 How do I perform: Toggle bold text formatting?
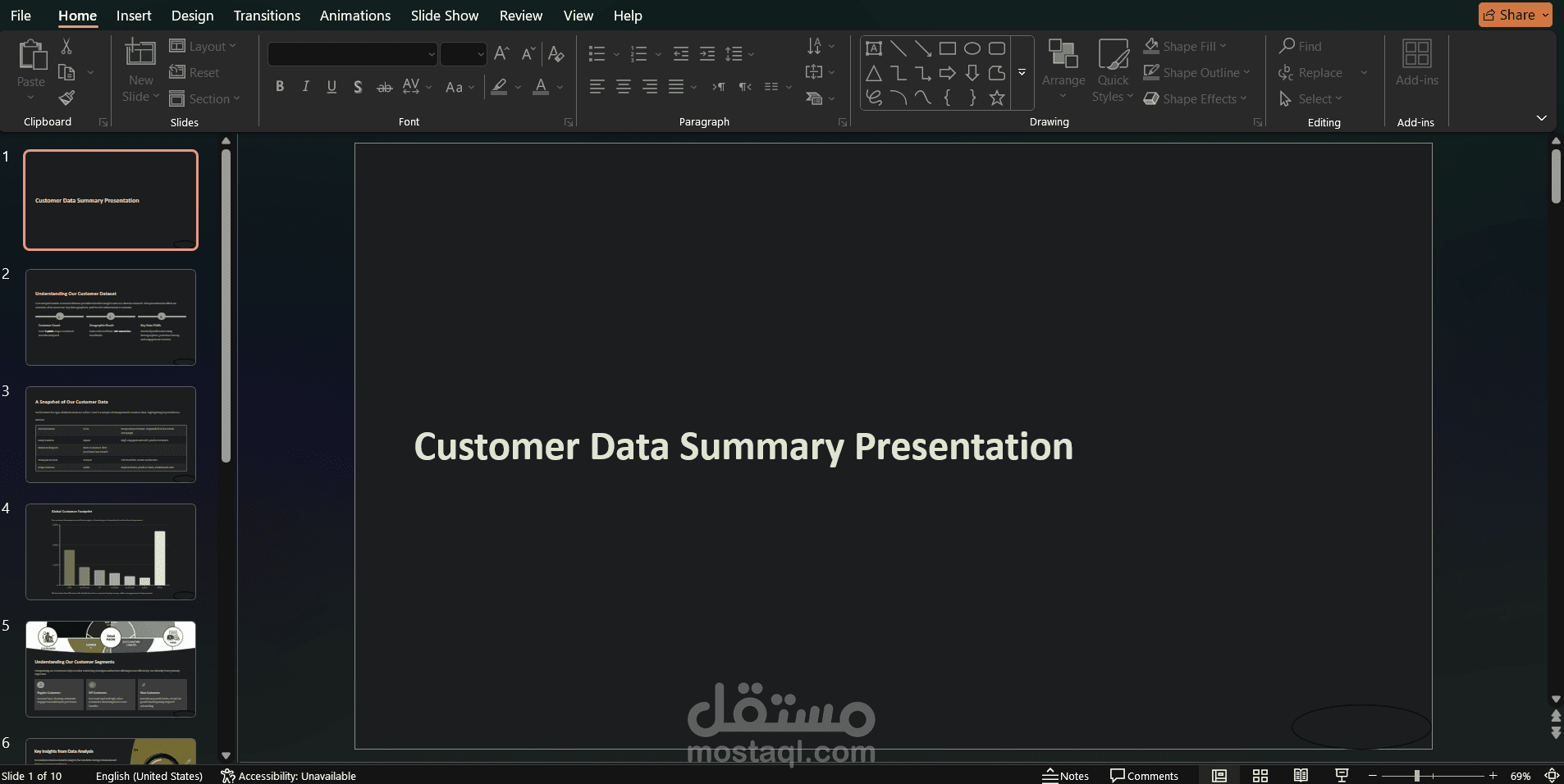point(279,85)
